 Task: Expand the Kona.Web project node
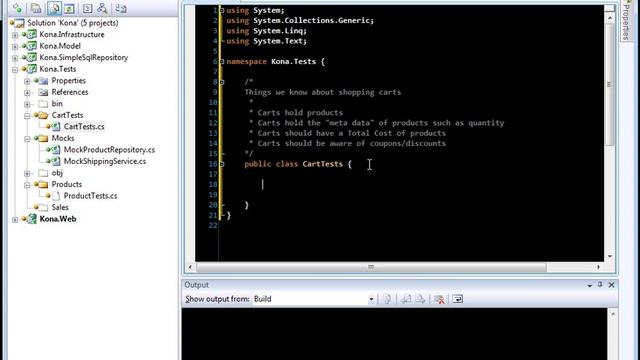click(x=15, y=219)
